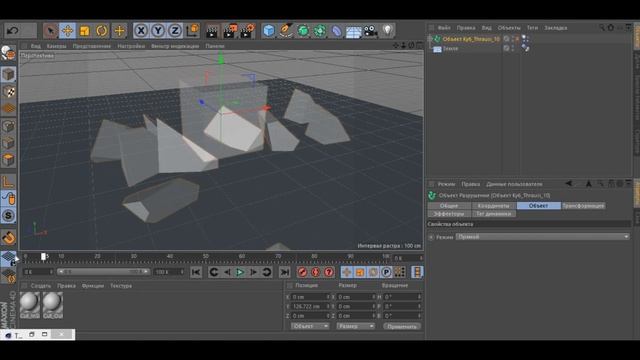Open viewport Камеры menu
Image resolution: width=640 pixels, height=360 pixels.
pyautogui.click(x=56, y=46)
